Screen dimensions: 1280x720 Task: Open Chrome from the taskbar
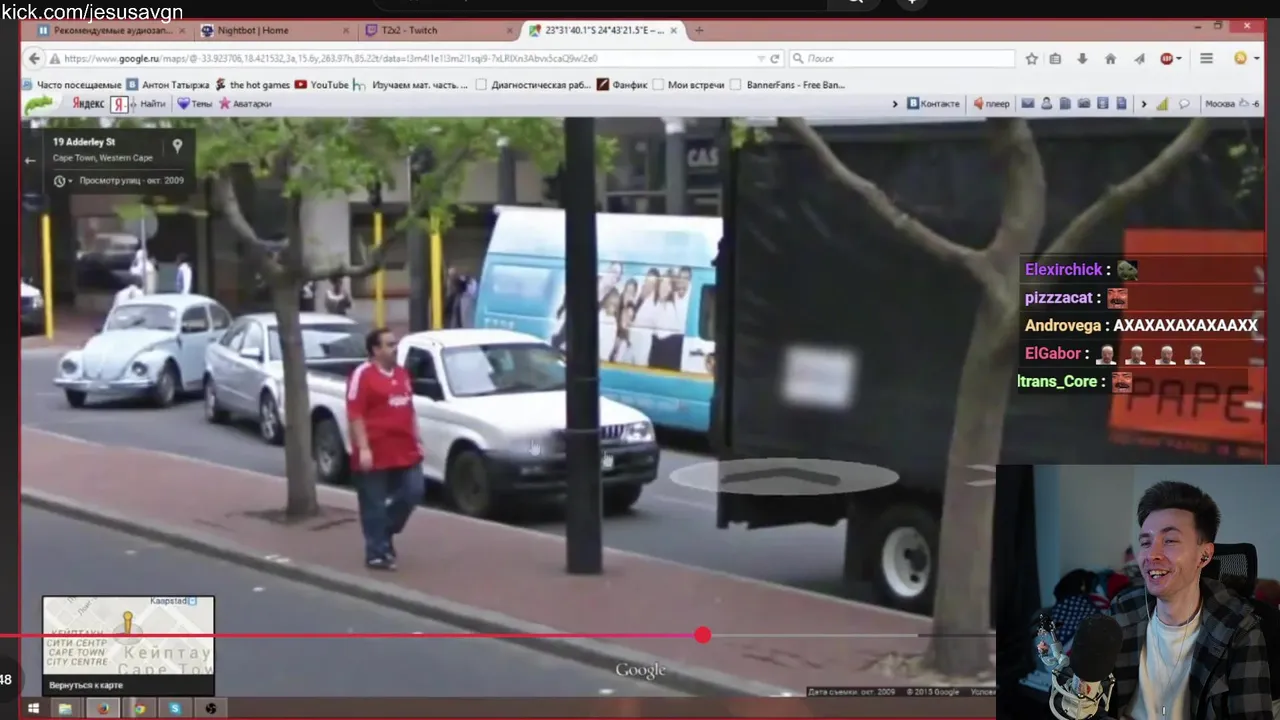[x=139, y=709]
